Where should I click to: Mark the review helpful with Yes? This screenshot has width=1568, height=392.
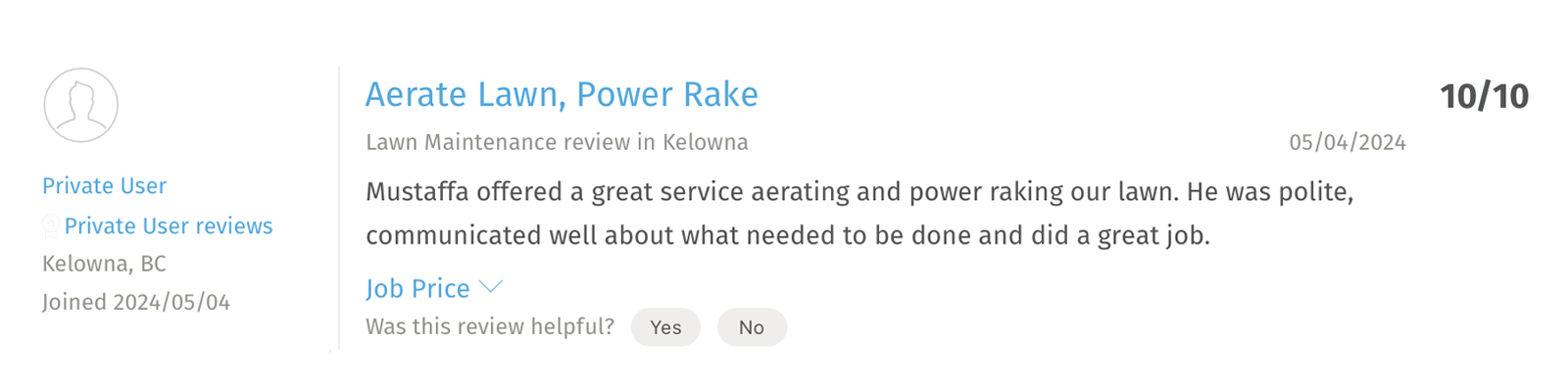tap(665, 327)
